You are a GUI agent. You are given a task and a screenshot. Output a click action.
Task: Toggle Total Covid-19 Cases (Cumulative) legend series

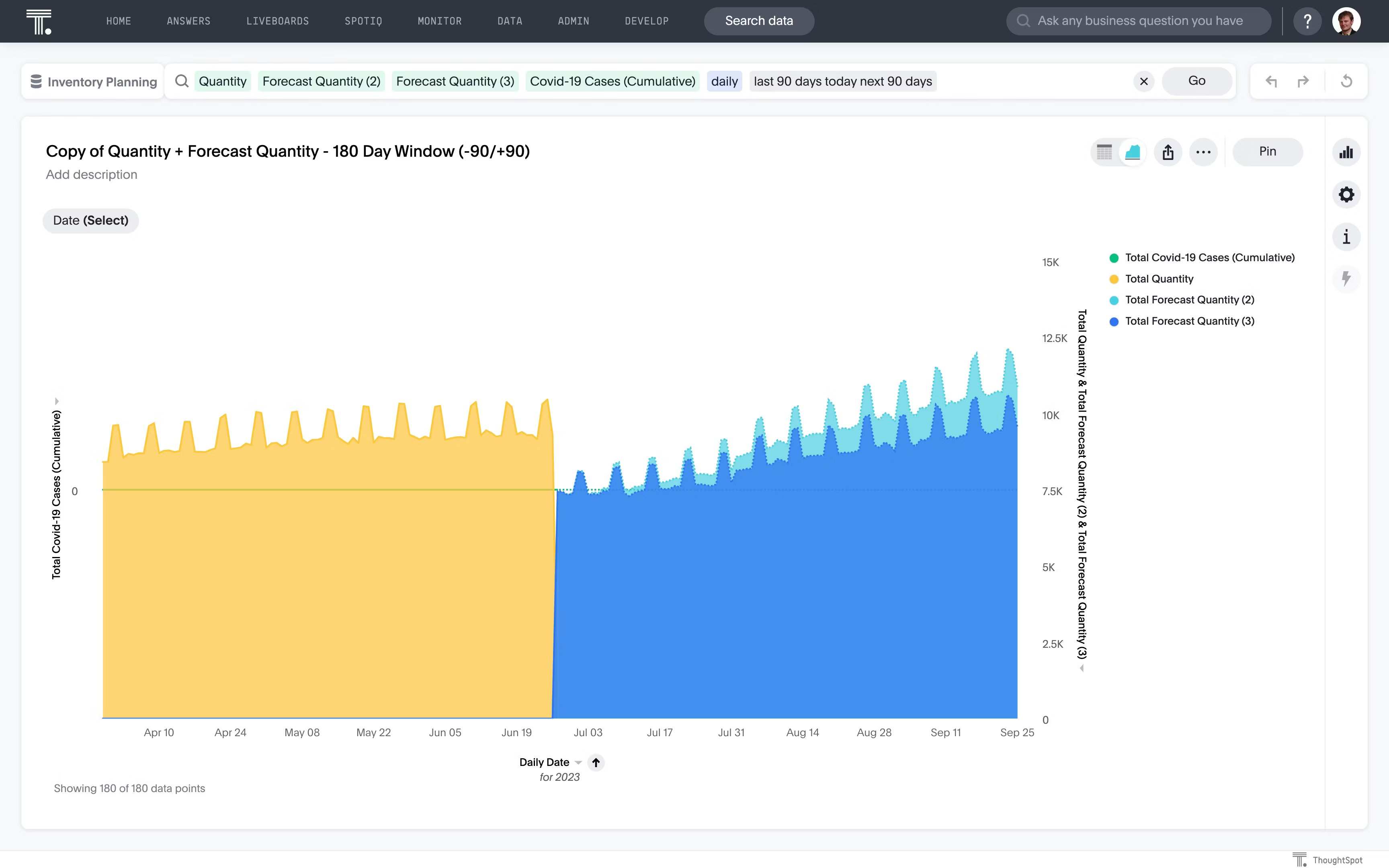coord(1209,258)
